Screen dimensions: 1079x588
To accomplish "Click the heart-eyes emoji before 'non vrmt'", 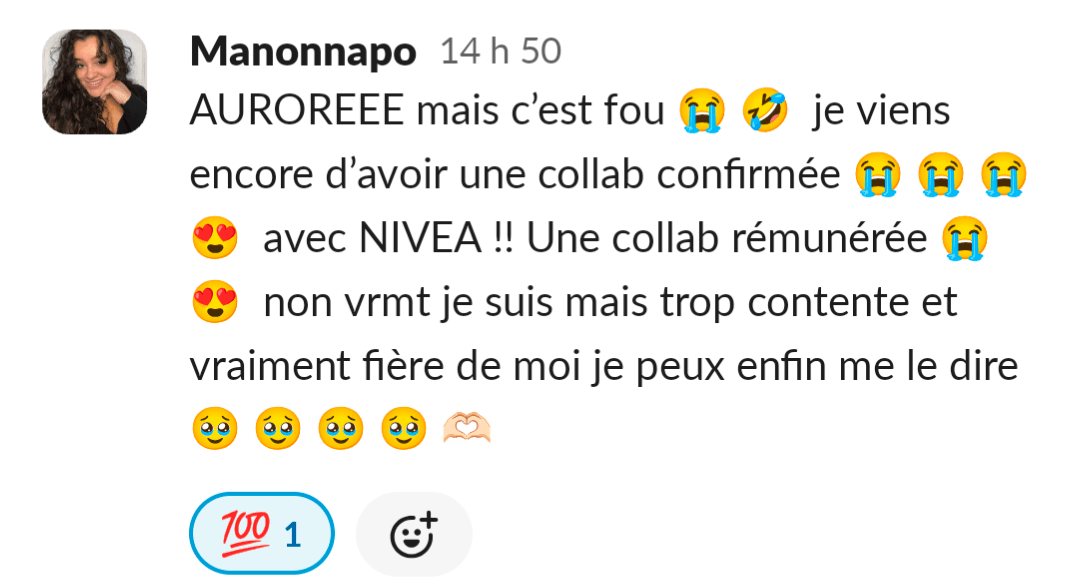I will coord(215,302).
